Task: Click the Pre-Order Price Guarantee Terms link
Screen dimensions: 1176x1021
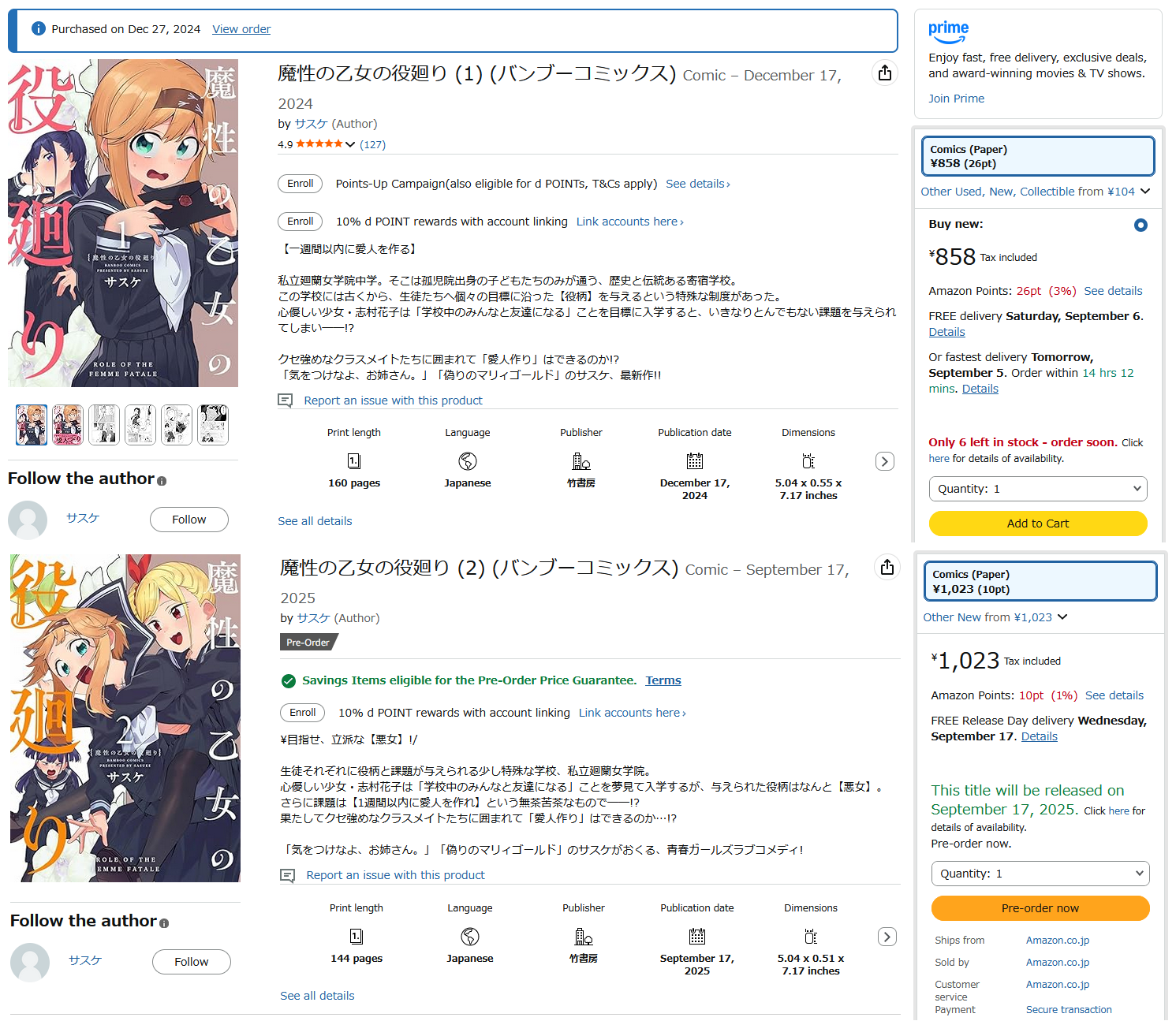Action: coord(663,680)
